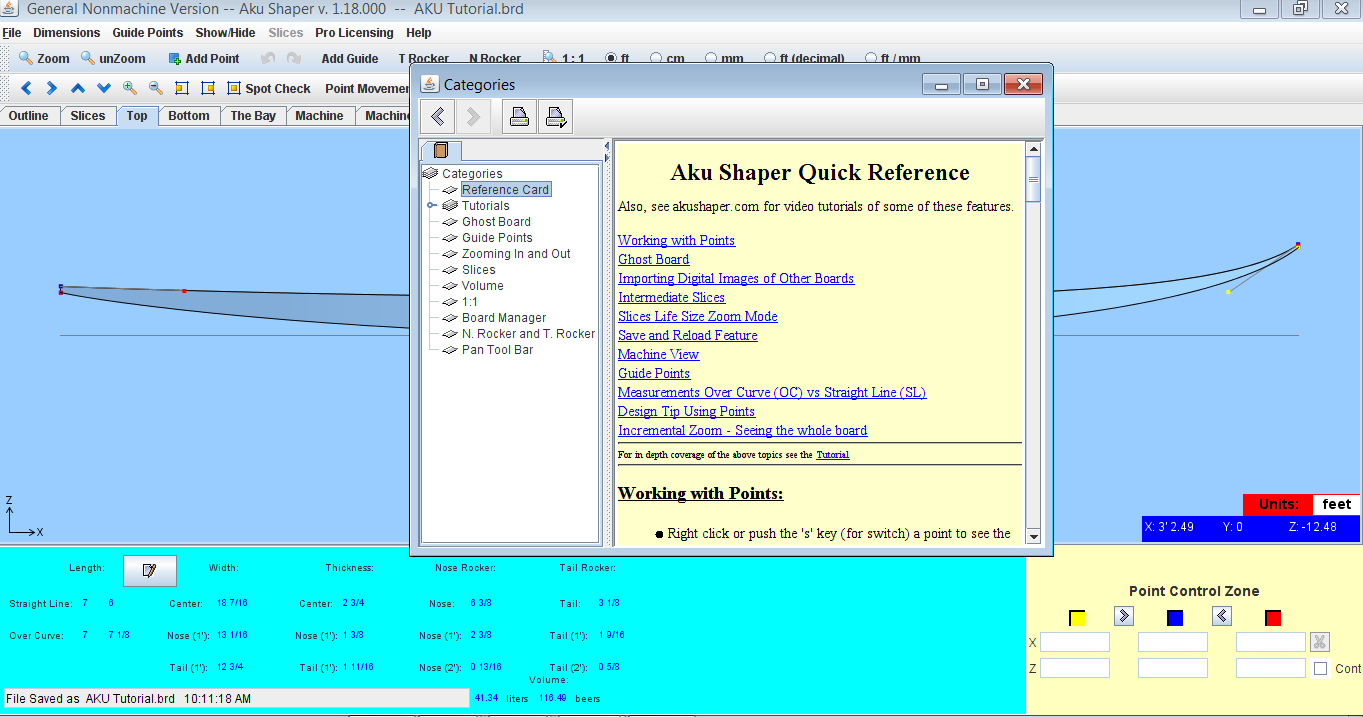Click the scissors button in Point Control Zone
Screen dimensions: 1363x717
pos(1320,642)
